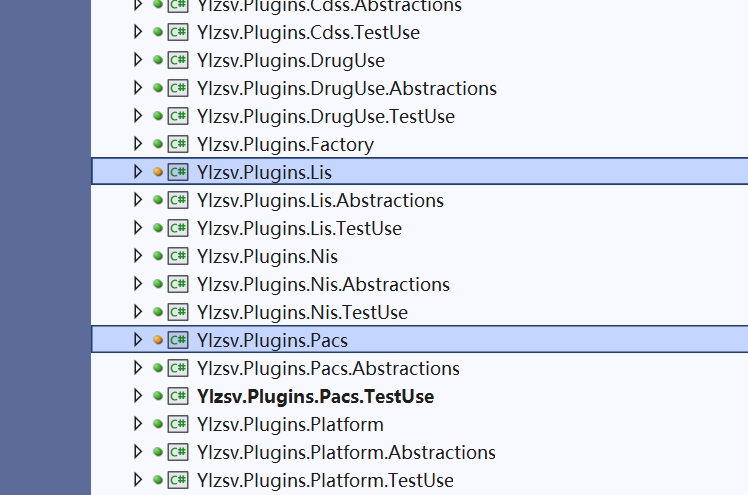Select the Ylzsv.Plugins.Nis.Abstractions project
The height and width of the screenshot is (495, 748).
[323, 284]
